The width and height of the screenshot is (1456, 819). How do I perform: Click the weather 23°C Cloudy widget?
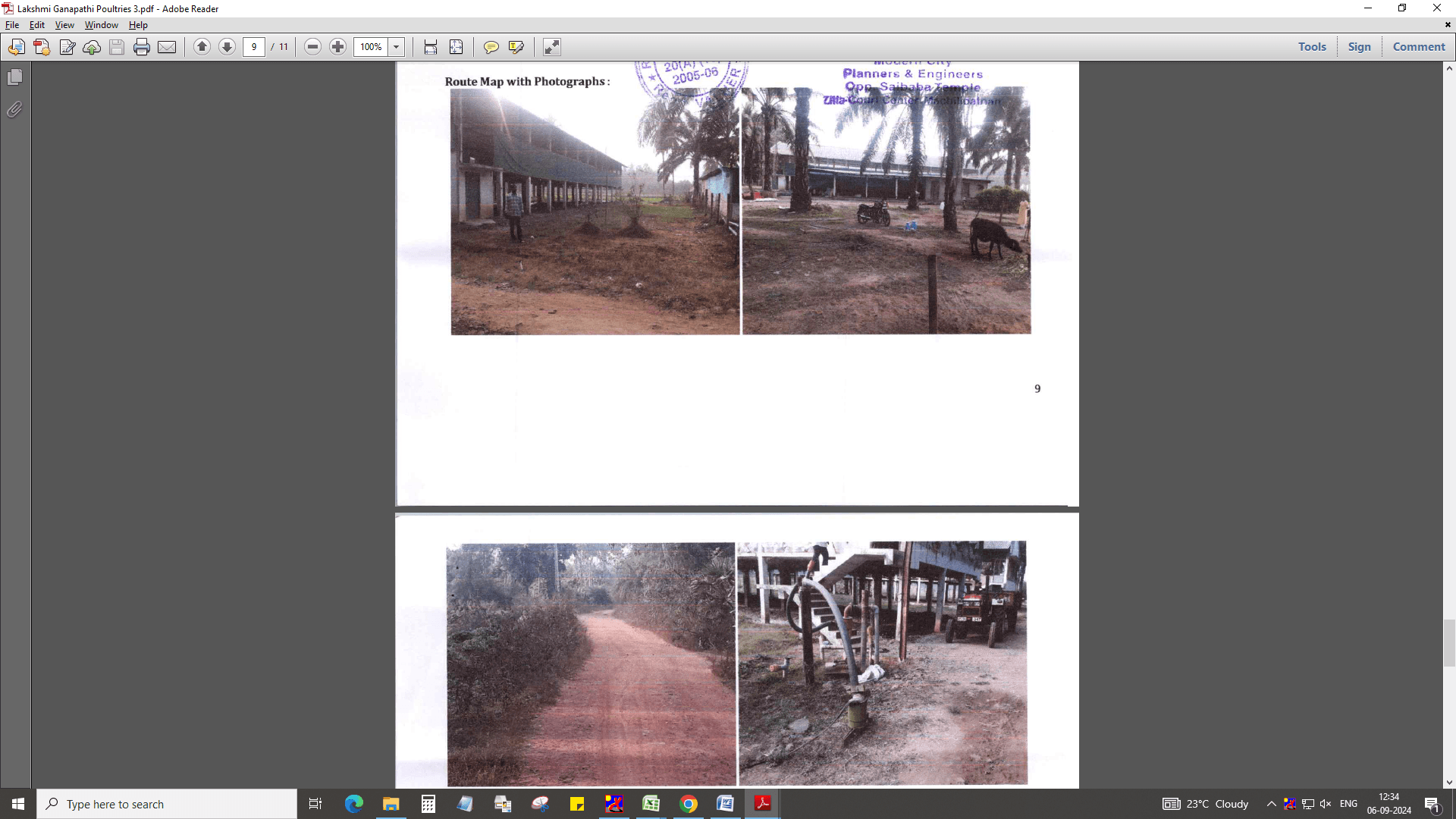pyautogui.click(x=1206, y=804)
